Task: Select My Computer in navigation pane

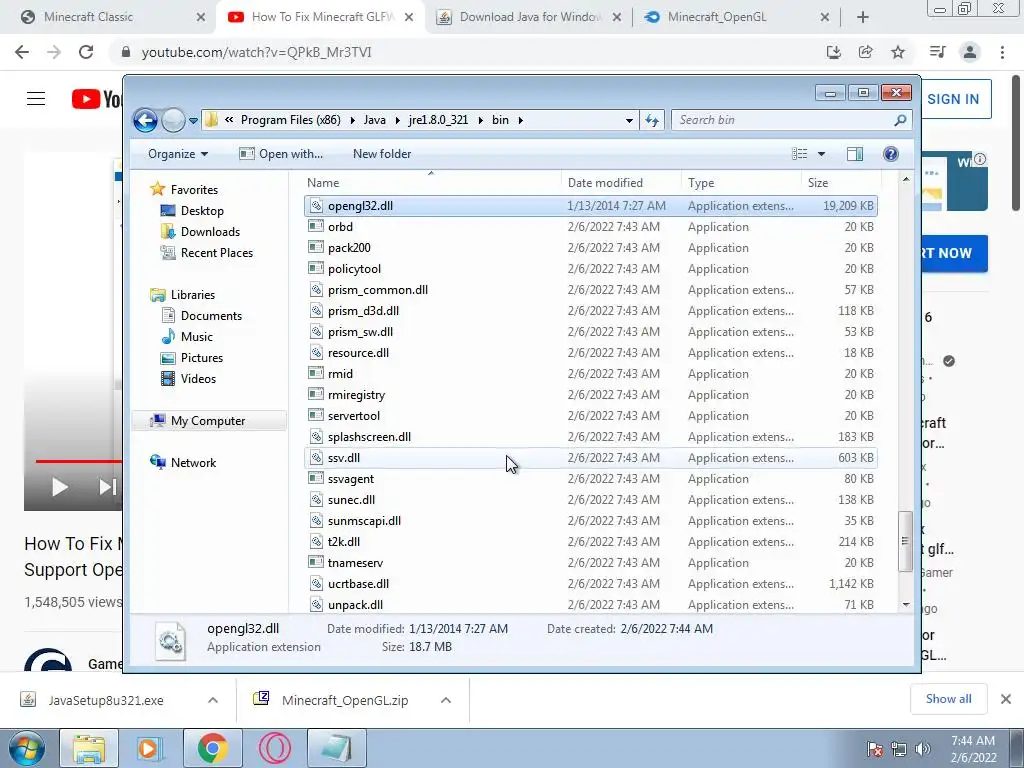Action: point(208,421)
